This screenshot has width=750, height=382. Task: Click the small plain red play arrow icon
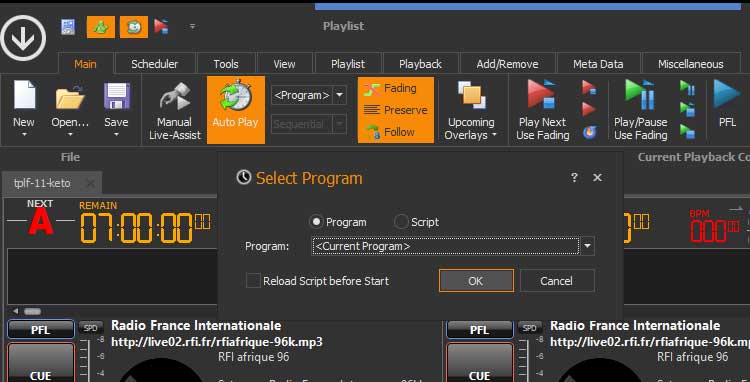tap(589, 110)
